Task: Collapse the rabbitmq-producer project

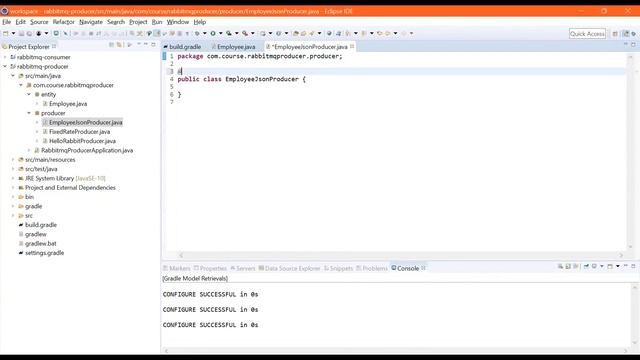Action: 5,66
